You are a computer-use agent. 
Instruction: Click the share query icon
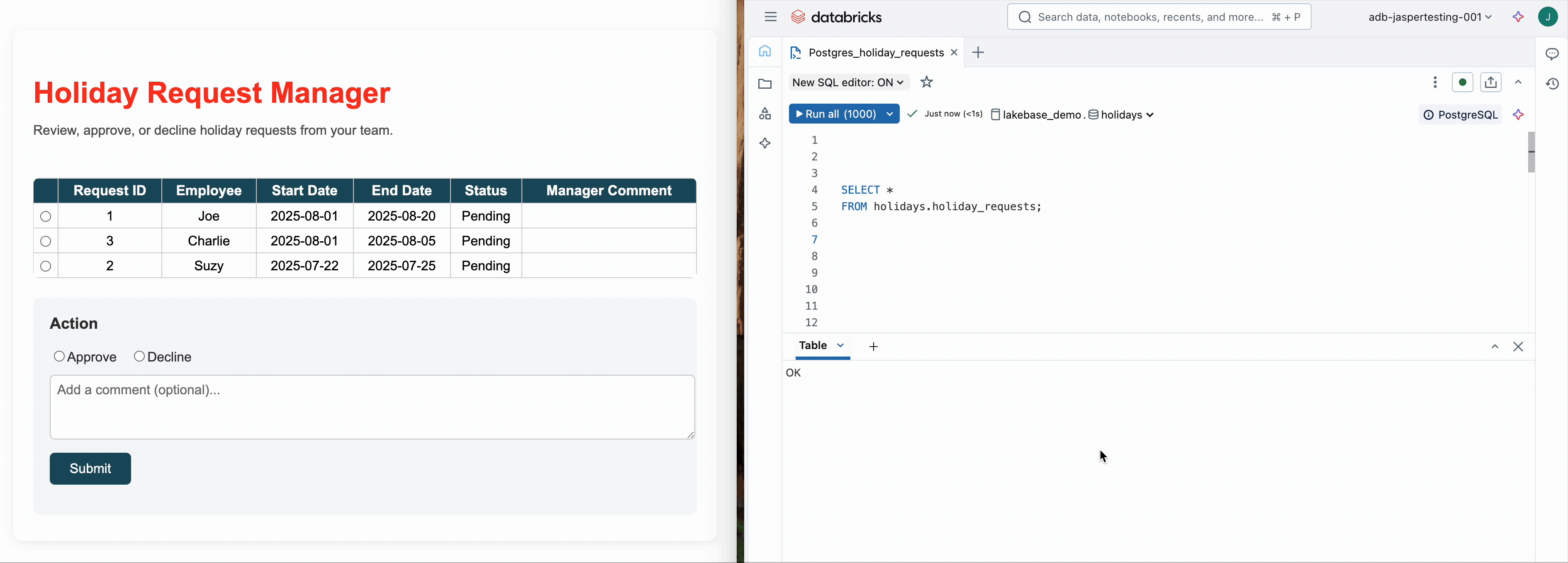pyautogui.click(x=1491, y=82)
